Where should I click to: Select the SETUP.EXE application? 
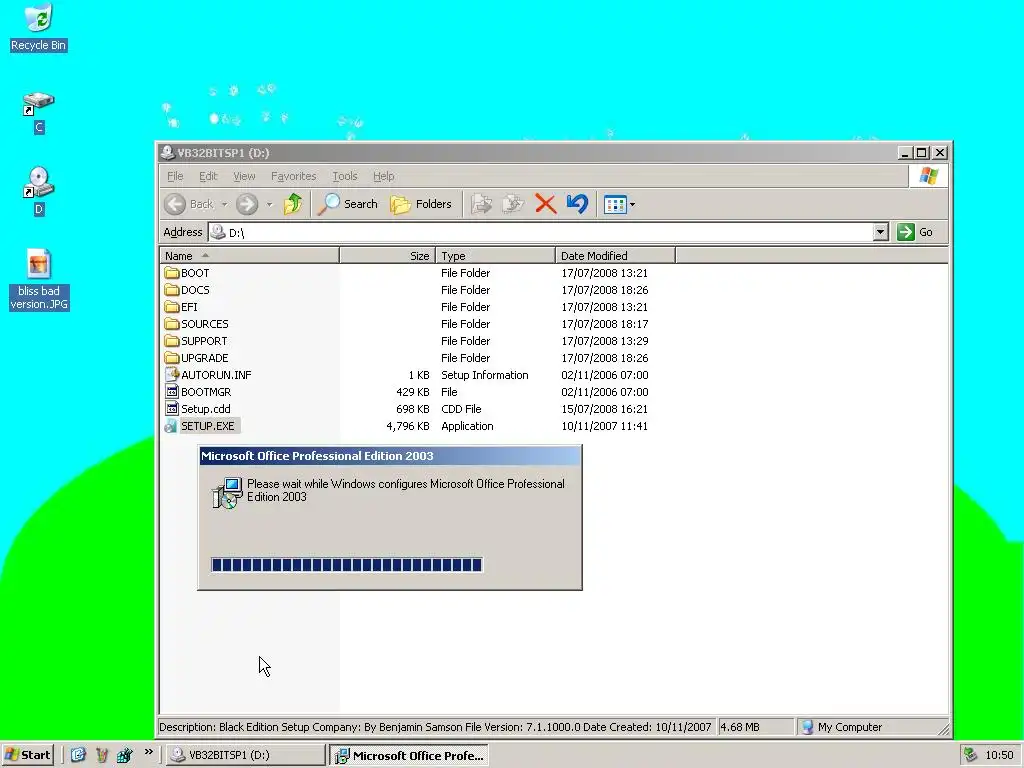(201, 426)
